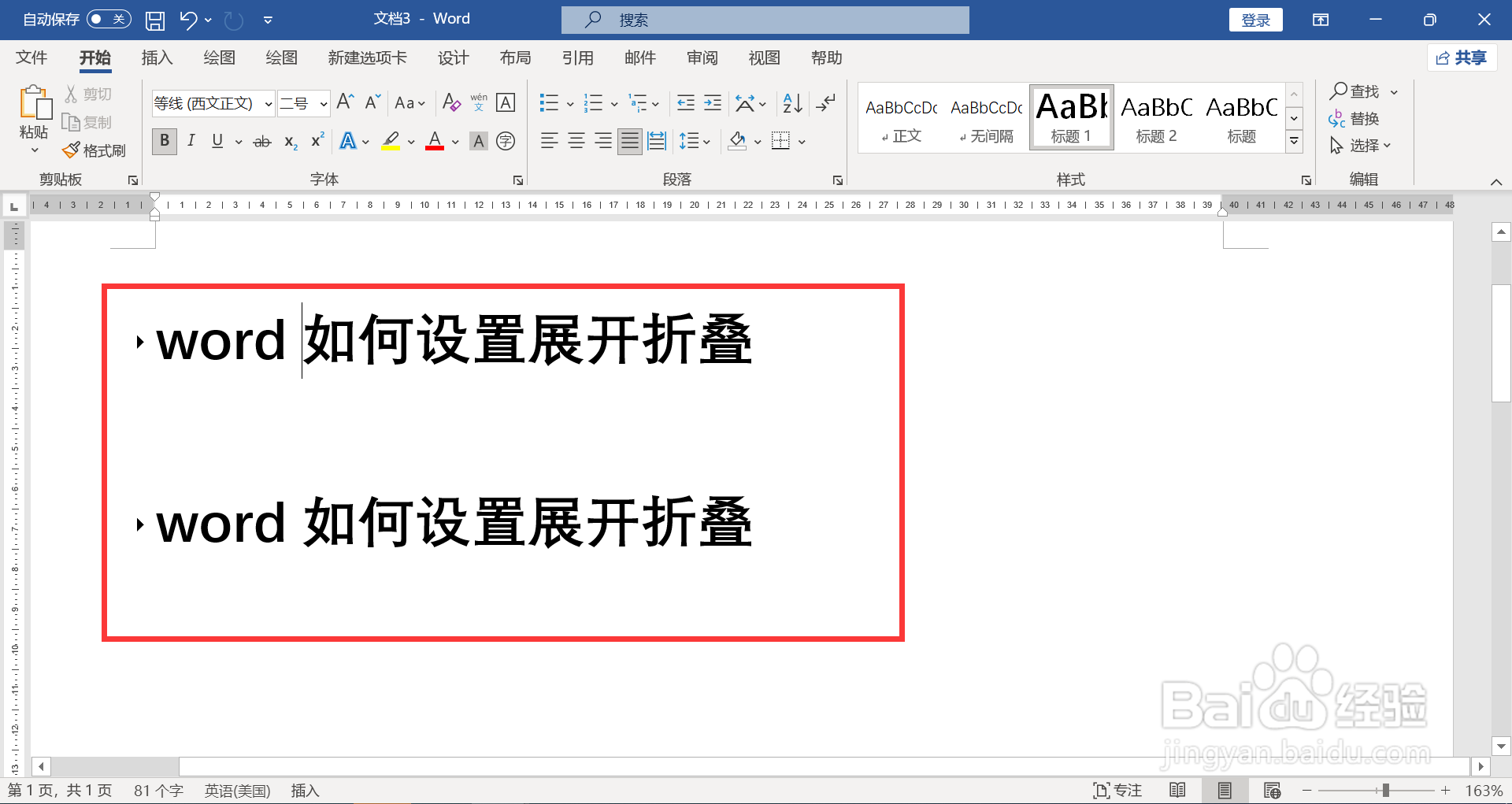The width and height of the screenshot is (1512, 804).
Task: Increase paragraph indent
Action: click(x=713, y=103)
